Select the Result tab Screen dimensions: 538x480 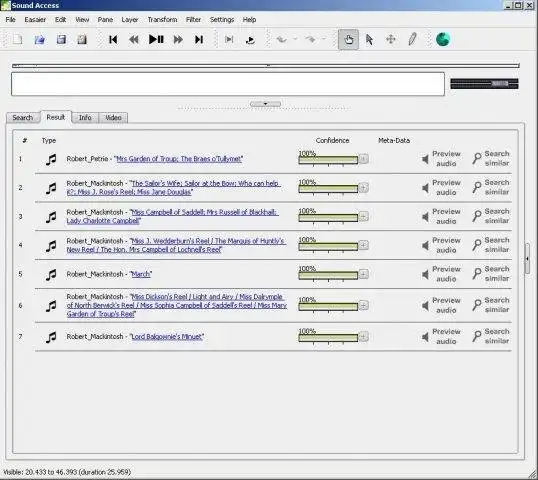[56, 117]
